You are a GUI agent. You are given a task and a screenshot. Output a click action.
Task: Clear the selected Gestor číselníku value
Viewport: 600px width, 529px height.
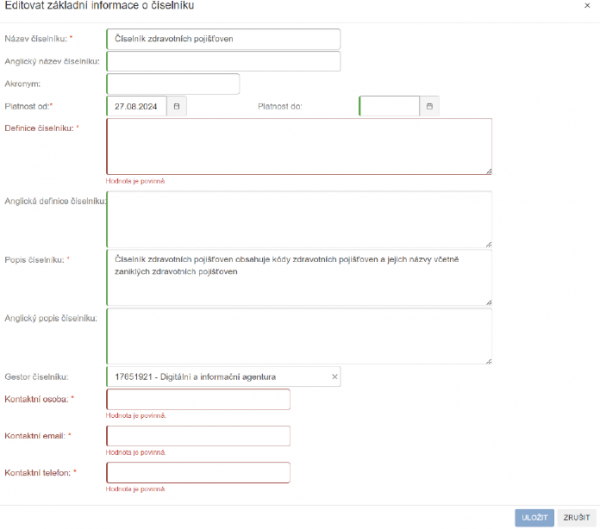pyautogui.click(x=335, y=376)
